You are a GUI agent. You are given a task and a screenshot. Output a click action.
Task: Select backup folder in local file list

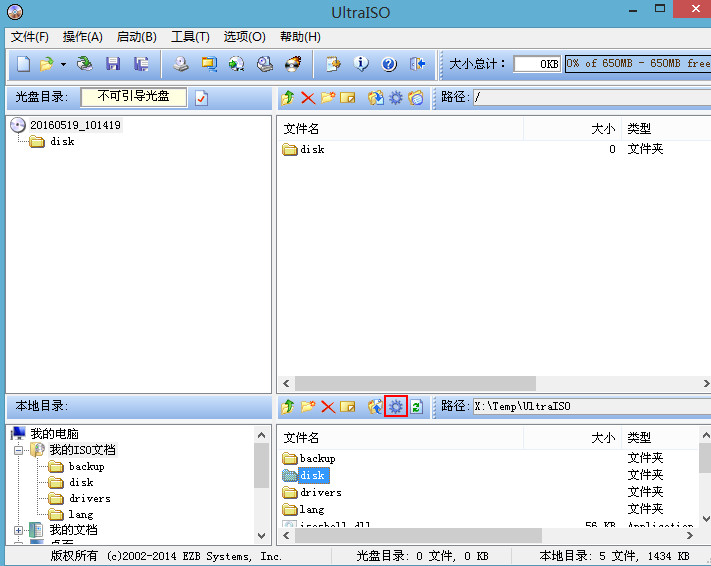point(317,459)
